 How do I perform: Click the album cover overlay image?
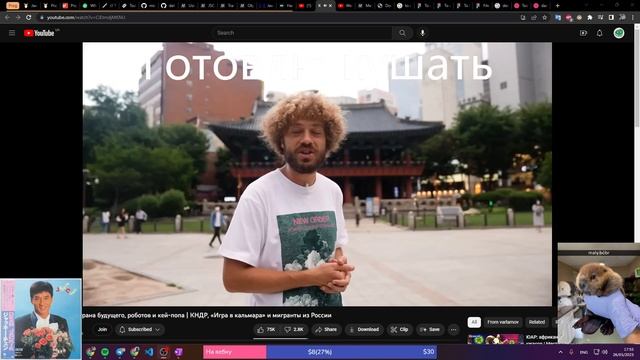(41, 319)
